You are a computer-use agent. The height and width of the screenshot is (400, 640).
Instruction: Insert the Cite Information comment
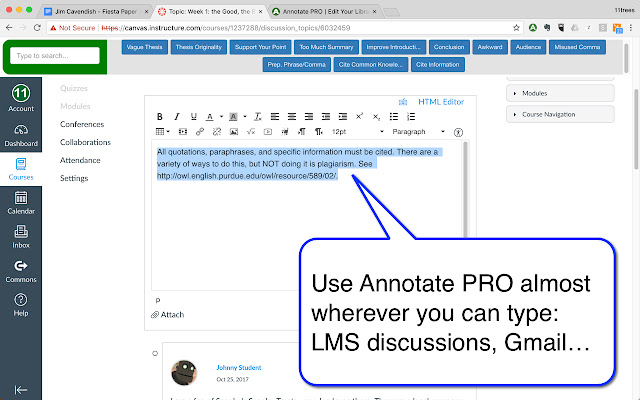pyautogui.click(x=438, y=64)
